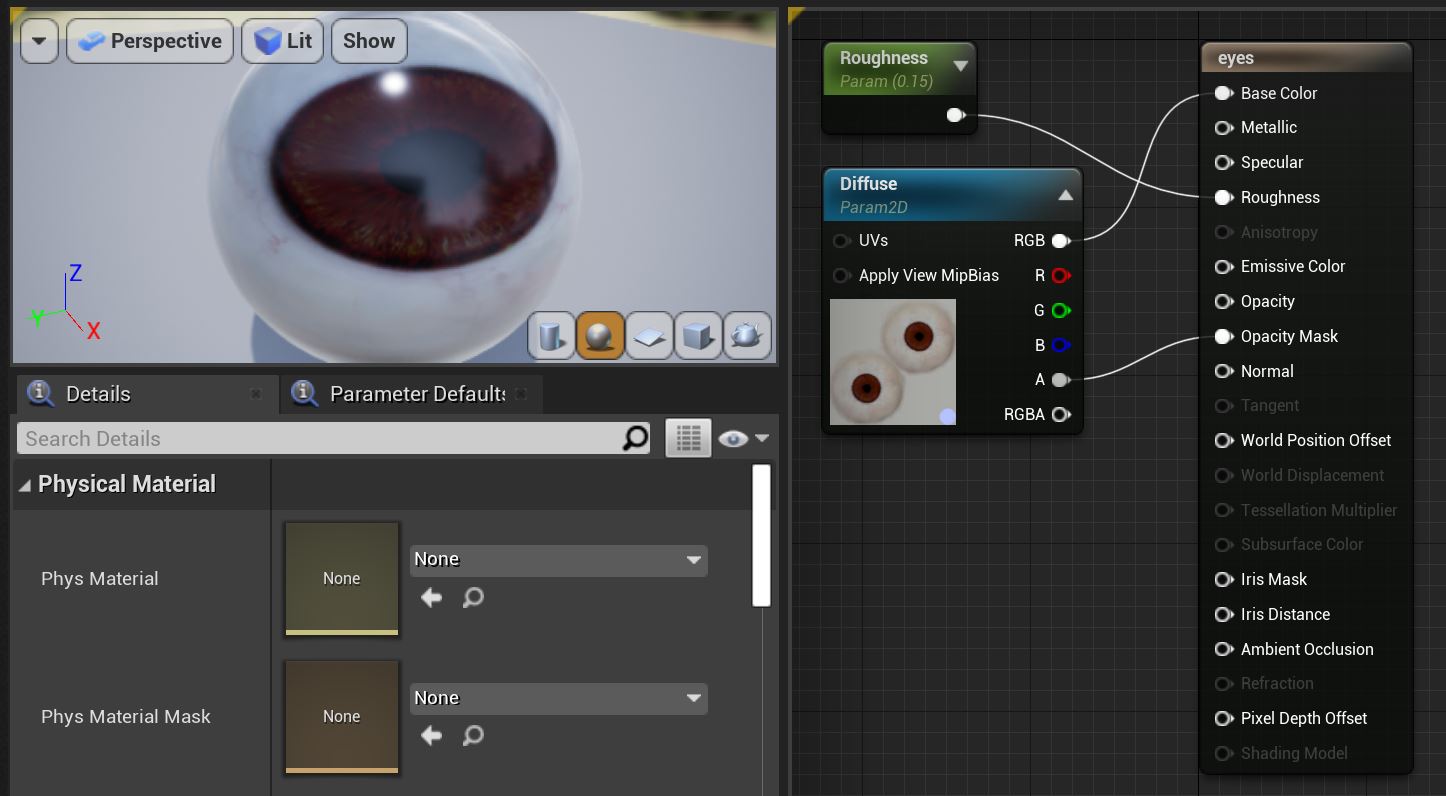Viewport: 1446px width, 796px height.
Task: Click the Roughness node output pin
Action: 955,115
